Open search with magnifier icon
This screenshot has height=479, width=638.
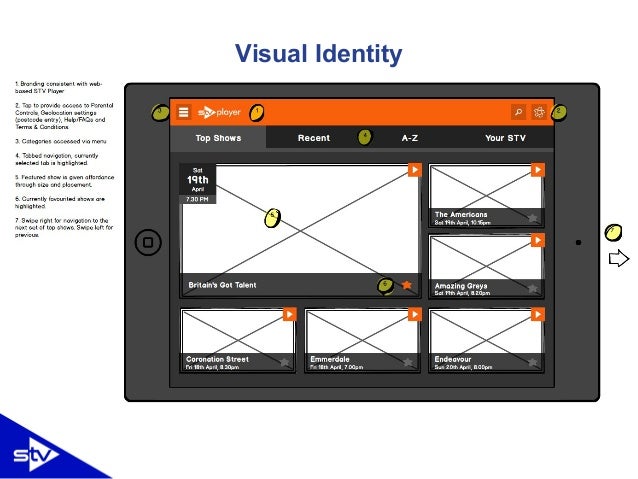click(x=518, y=112)
